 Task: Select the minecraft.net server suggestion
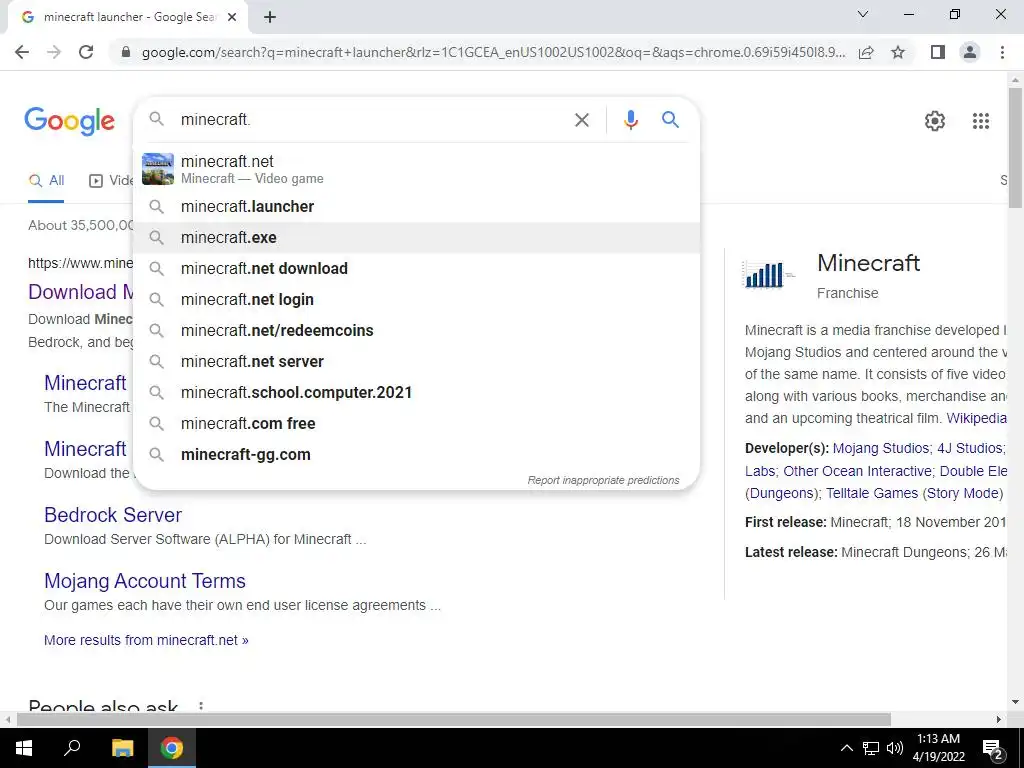point(416,362)
